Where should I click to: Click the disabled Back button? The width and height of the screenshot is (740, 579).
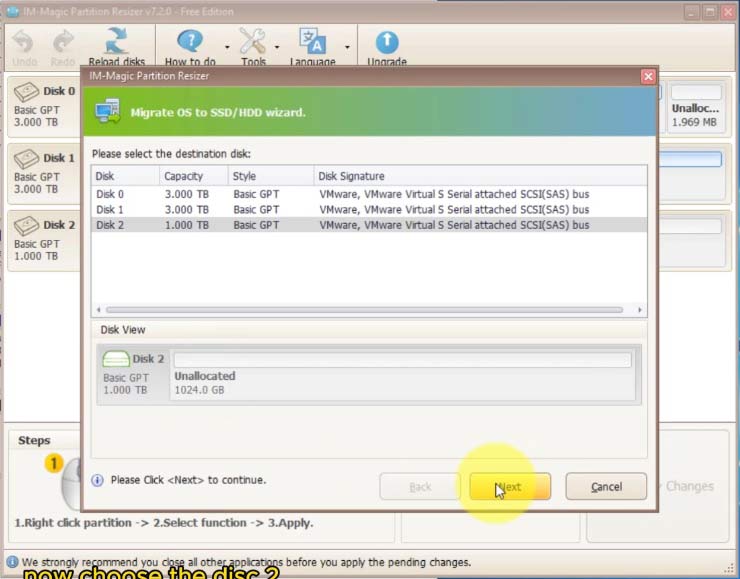click(x=420, y=487)
